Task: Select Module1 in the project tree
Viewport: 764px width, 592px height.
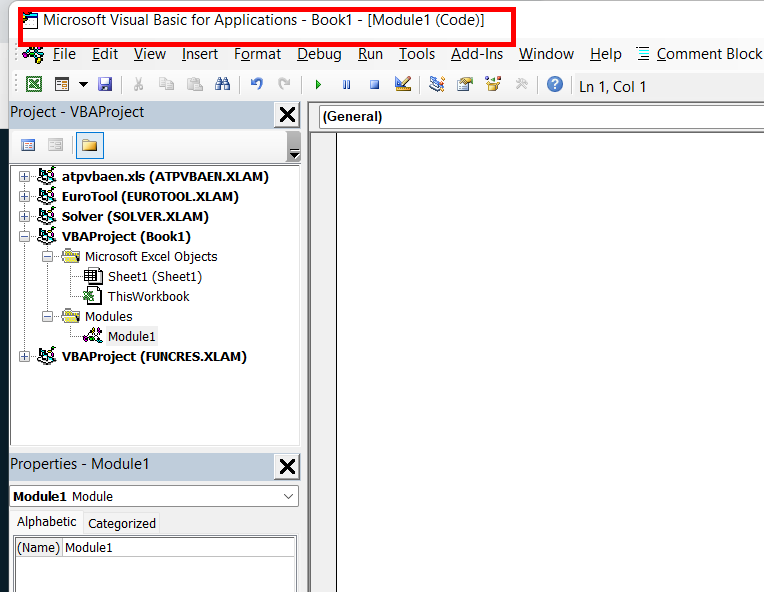Action: [x=132, y=336]
